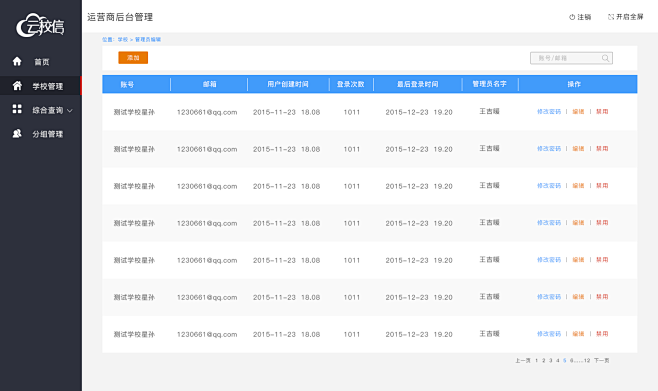Click the 登录次数 column header
The width and height of the screenshot is (658, 391).
[x=351, y=84]
